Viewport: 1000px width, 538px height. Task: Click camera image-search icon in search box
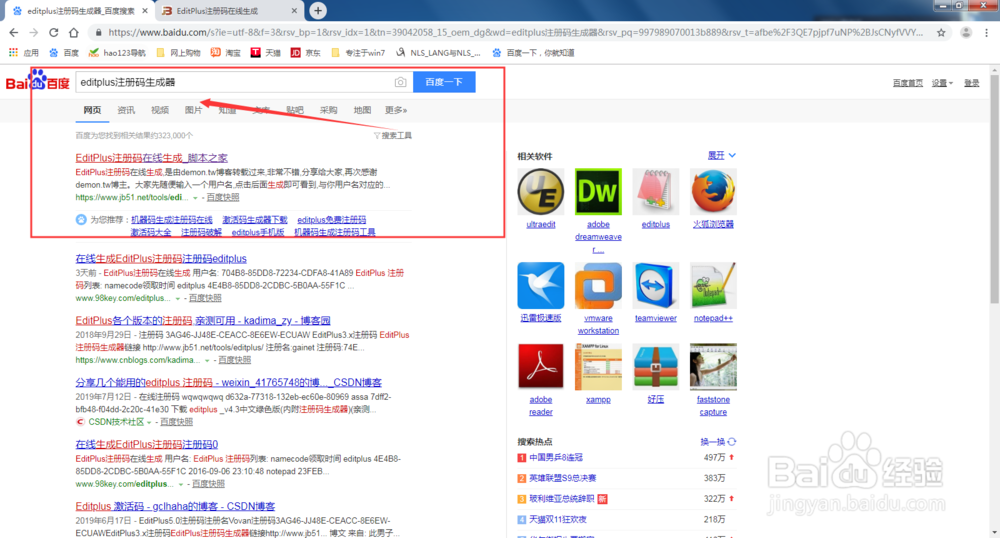[x=400, y=82]
